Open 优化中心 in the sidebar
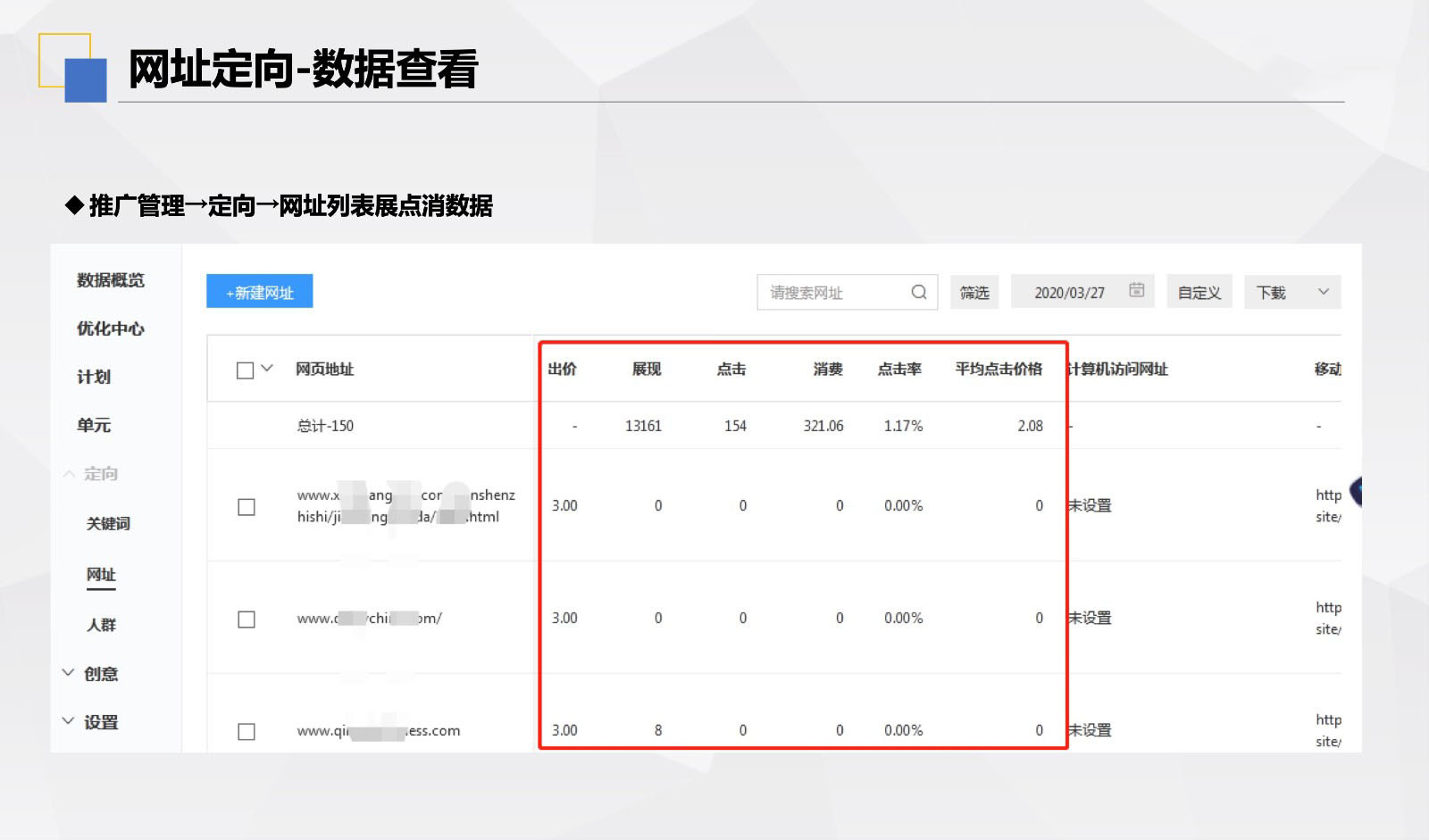This screenshot has height=840, width=1429. (111, 329)
